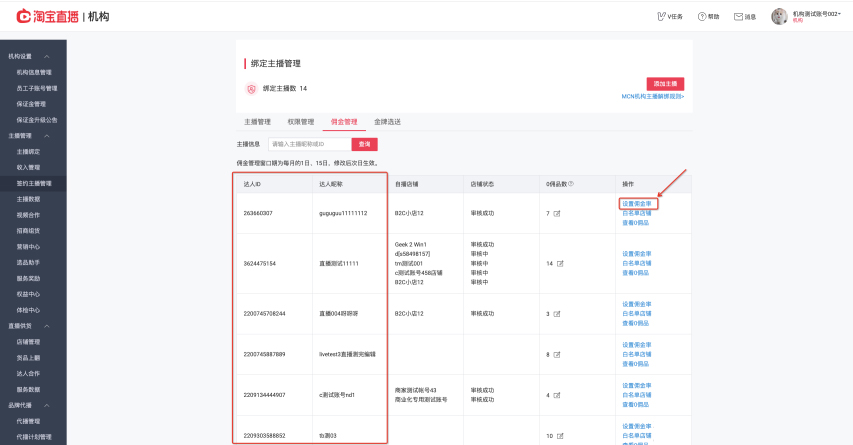Viewport: 853px width, 445px height.
Task: Open 员工子账号管理 in sidebar
Action: click(36, 88)
